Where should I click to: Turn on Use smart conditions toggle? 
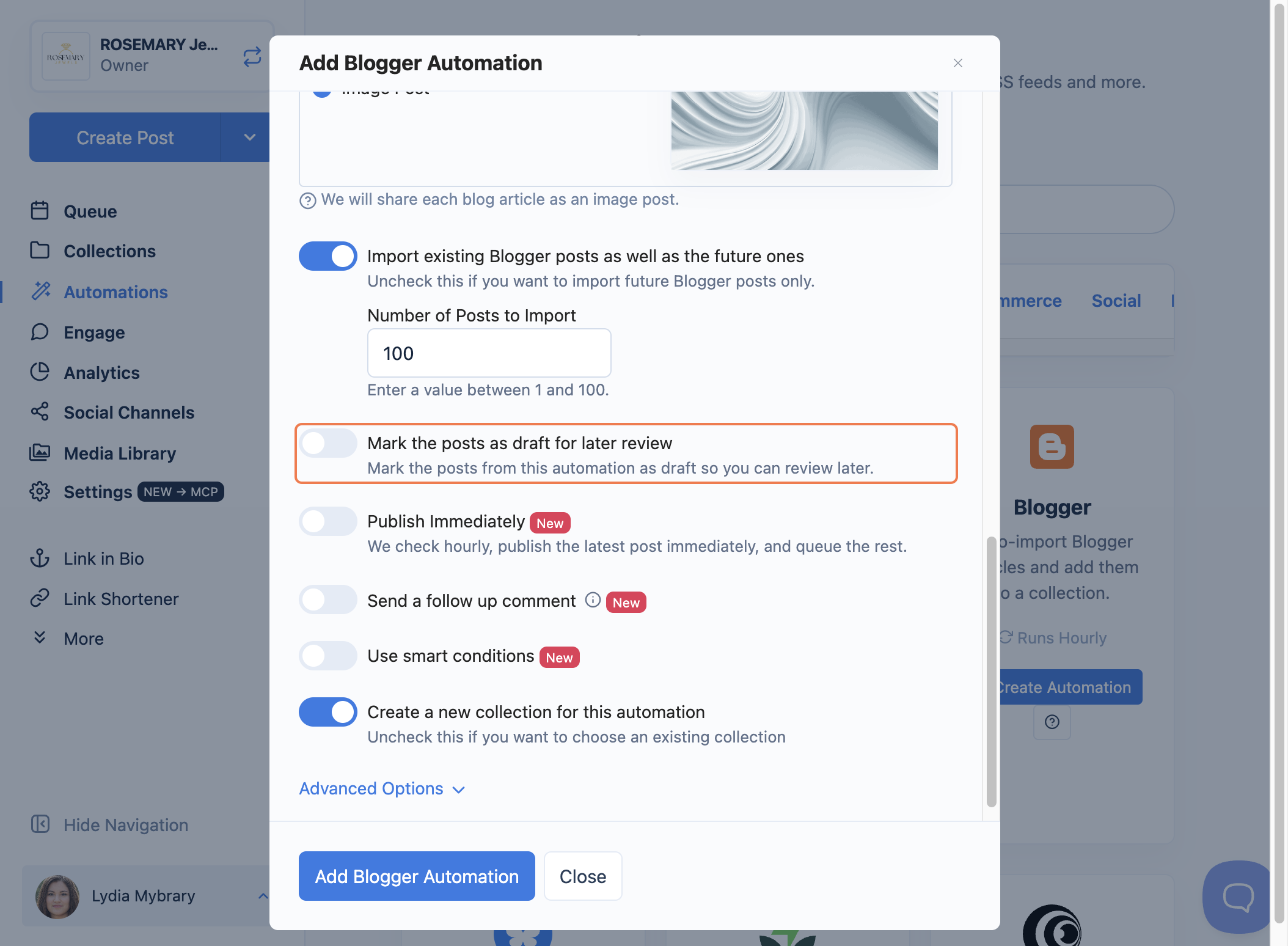[328, 656]
